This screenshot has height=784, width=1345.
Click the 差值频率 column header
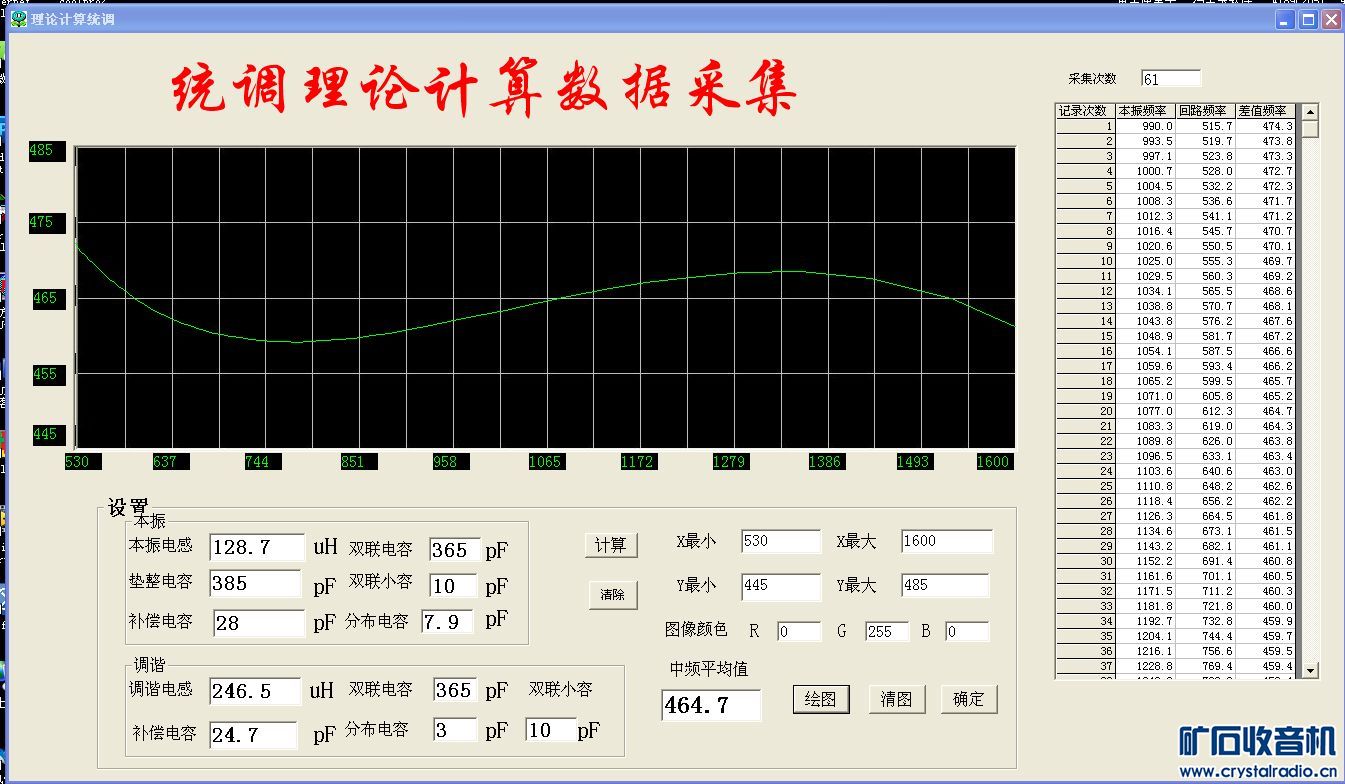click(1265, 111)
